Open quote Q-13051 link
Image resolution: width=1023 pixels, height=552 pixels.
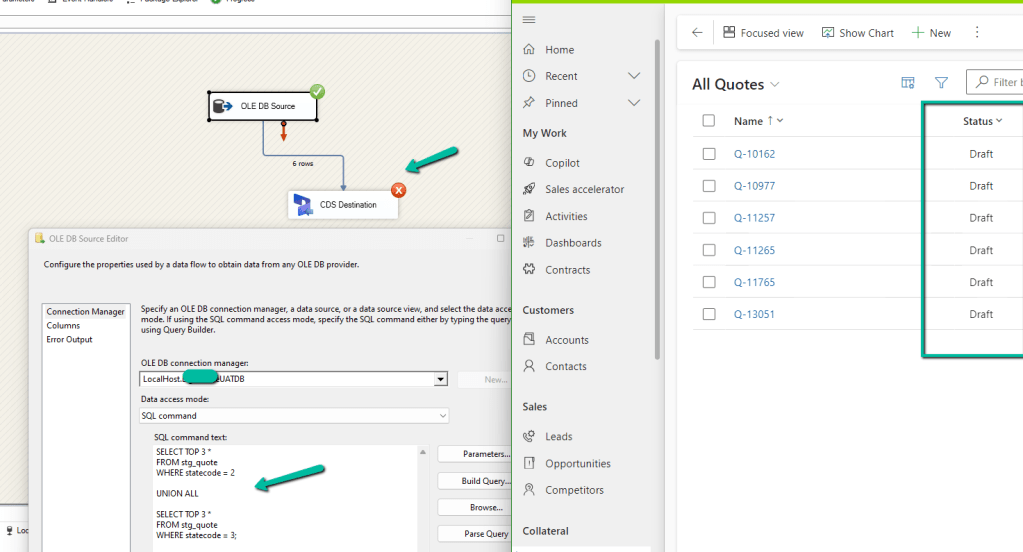pyautogui.click(x=754, y=314)
